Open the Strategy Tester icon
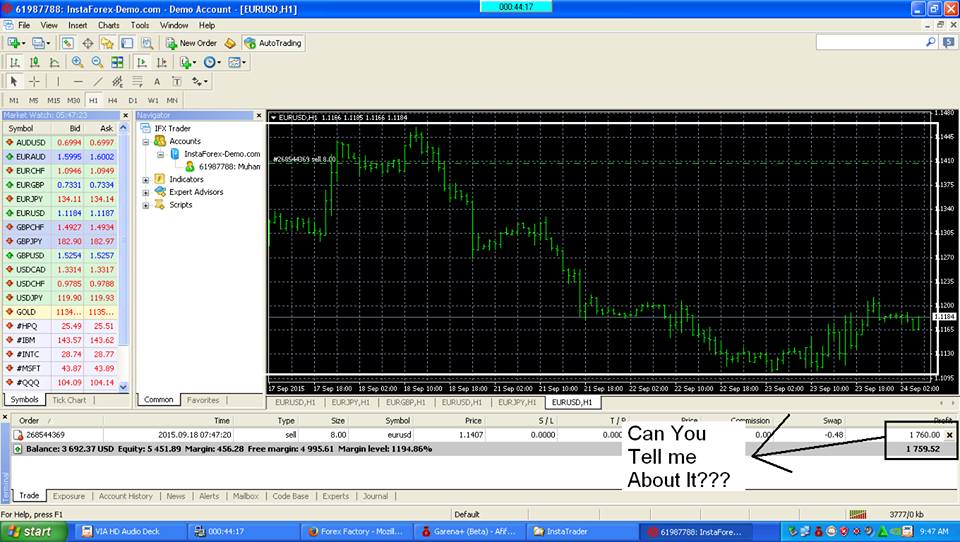 coord(147,43)
